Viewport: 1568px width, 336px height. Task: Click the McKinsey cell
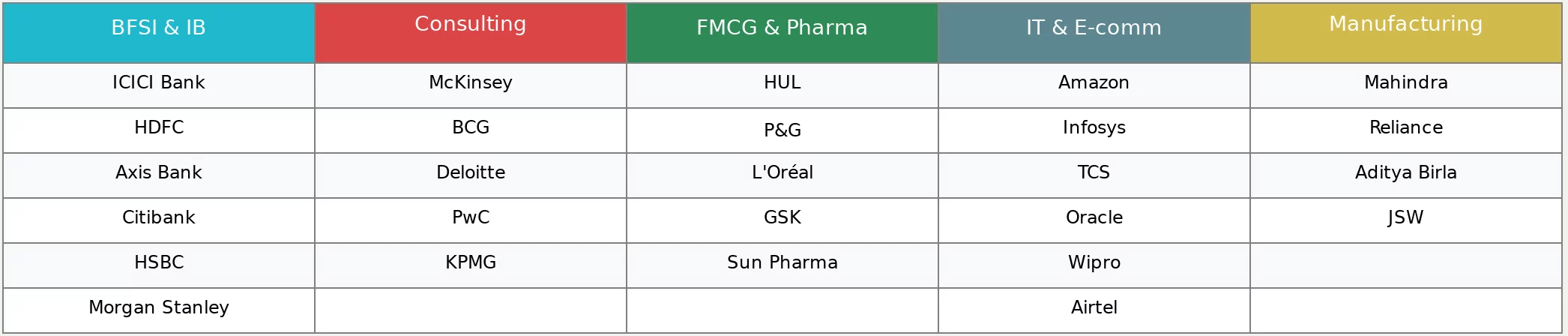tap(470, 83)
